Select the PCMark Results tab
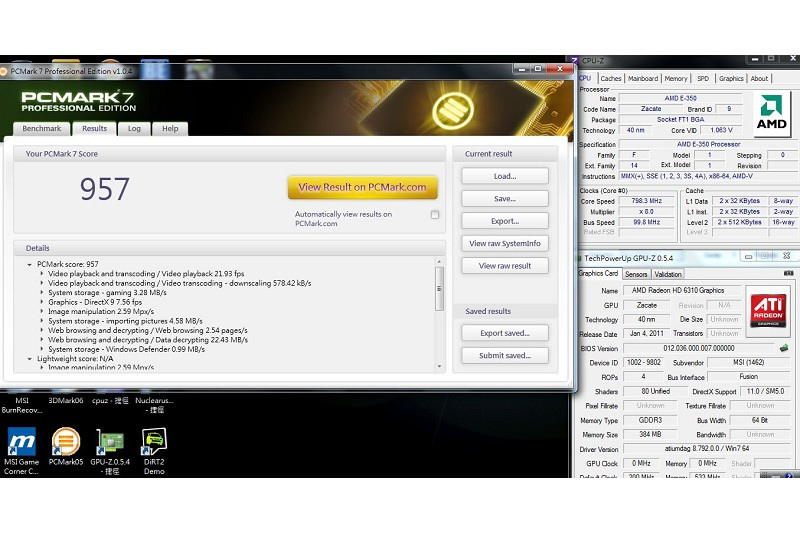Image resolution: width=800 pixels, height=533 pixels. click(94, 129)
